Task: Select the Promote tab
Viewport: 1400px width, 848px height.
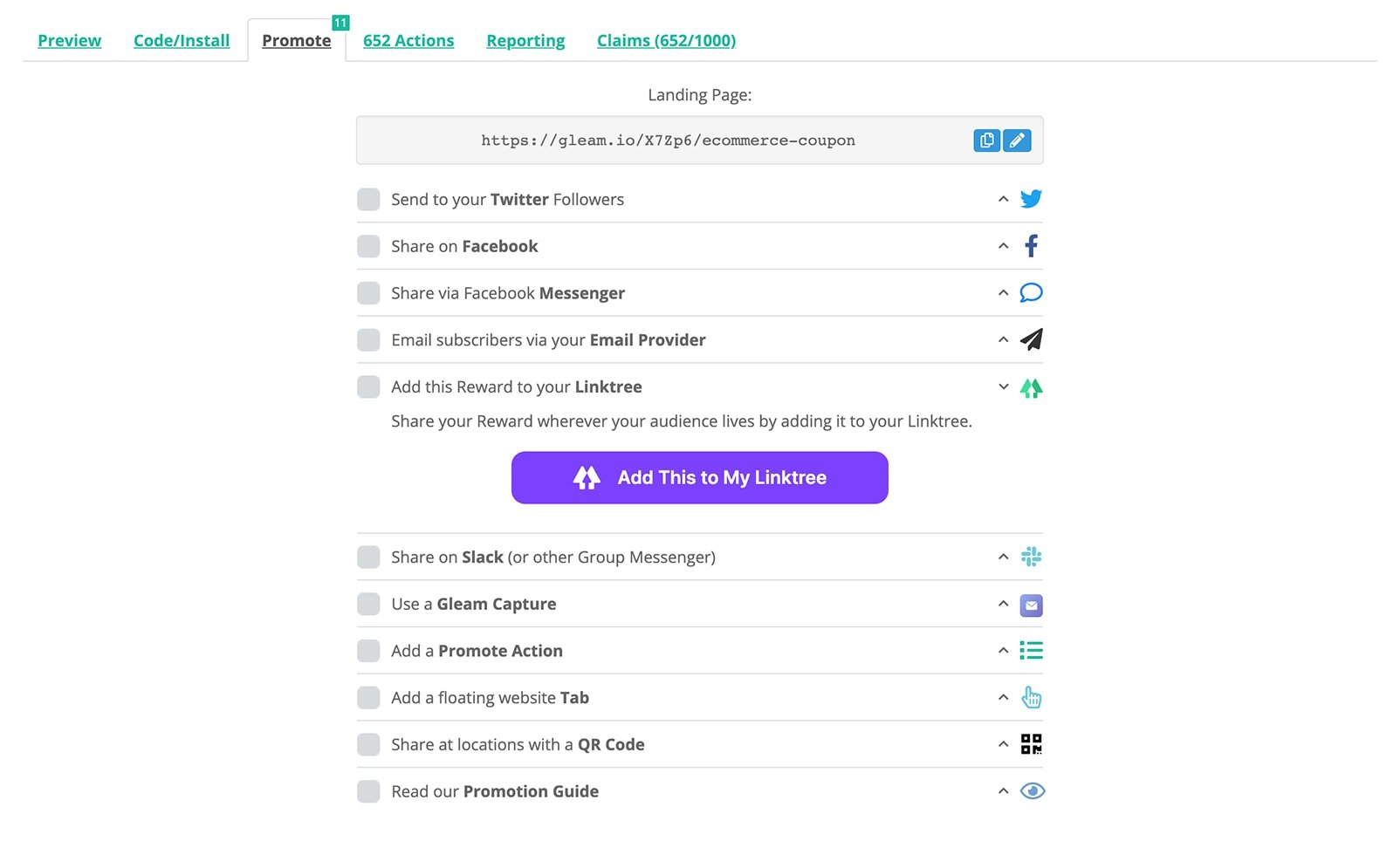Action: click(297, 41)
